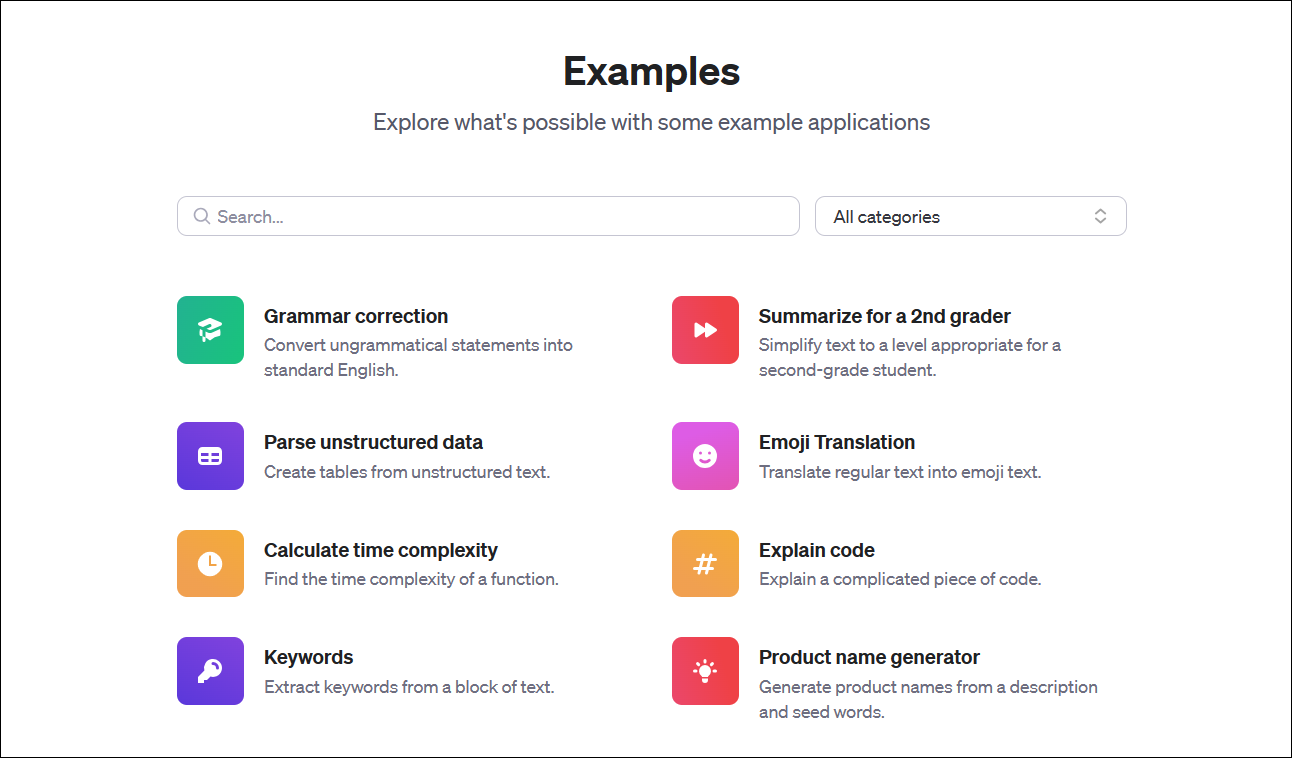Open the Explain code example title
1292x758 pixels.
[x=816, y=551]
